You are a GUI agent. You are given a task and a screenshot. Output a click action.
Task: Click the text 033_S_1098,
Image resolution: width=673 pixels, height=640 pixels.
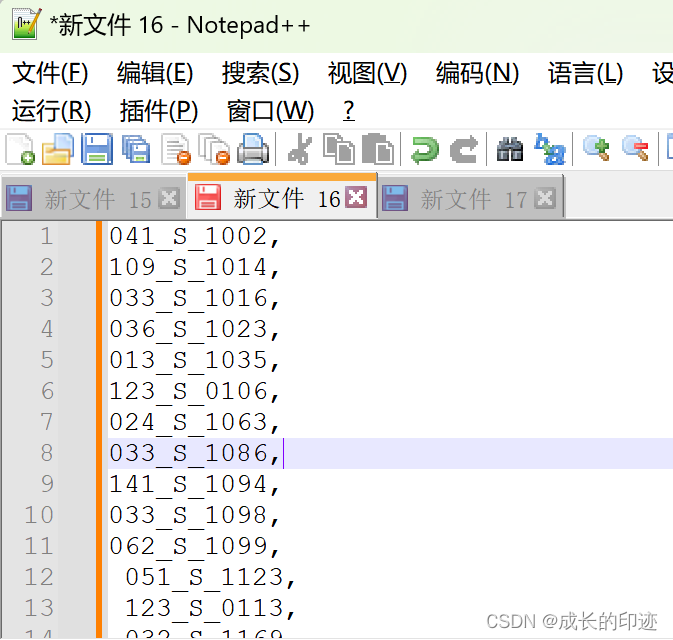tap(194, 516)
